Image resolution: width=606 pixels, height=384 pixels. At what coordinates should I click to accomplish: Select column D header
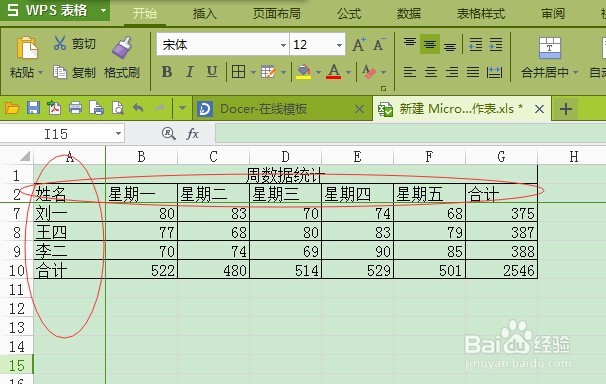pos(286,156)
